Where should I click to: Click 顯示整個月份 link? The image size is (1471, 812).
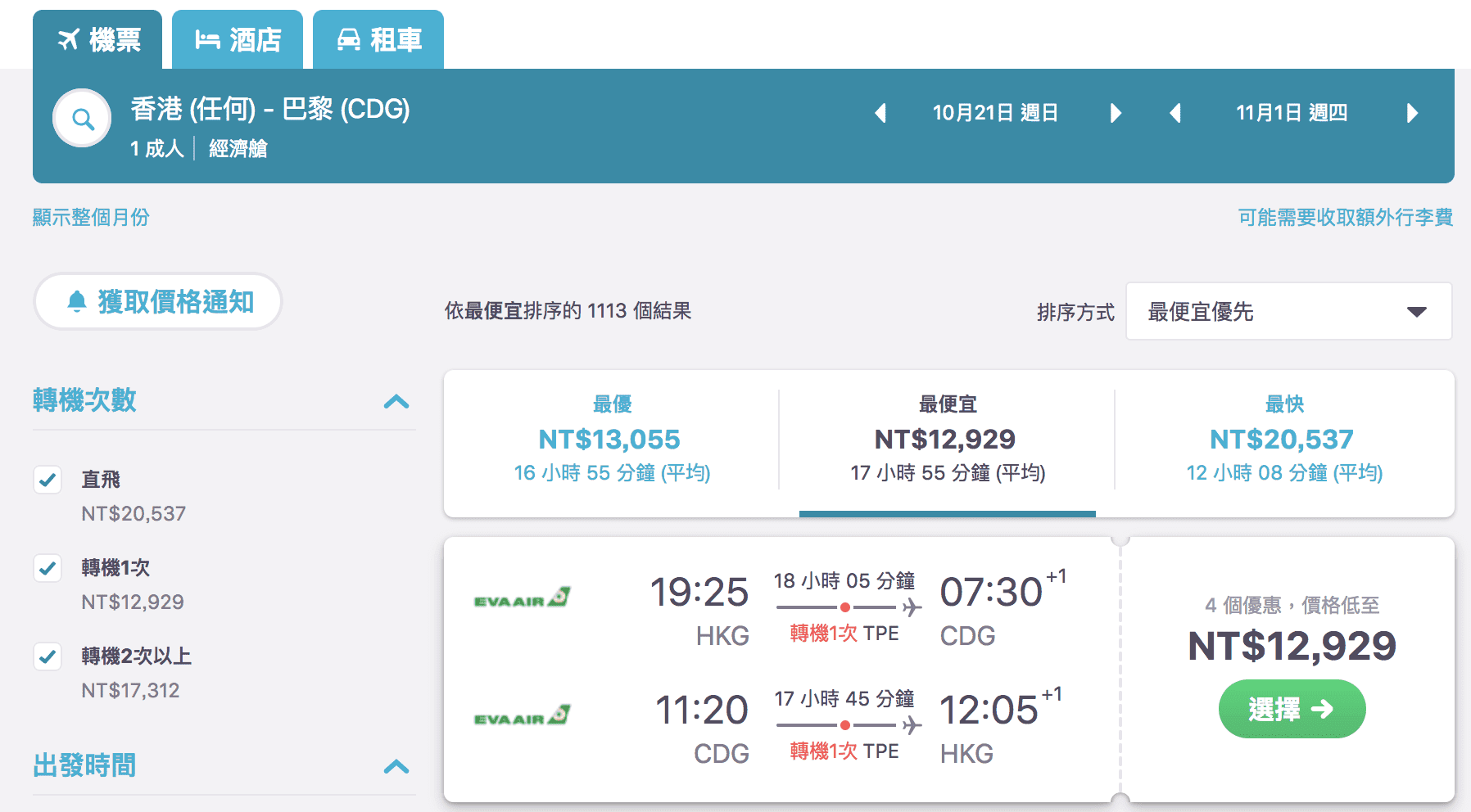point(91,217)
